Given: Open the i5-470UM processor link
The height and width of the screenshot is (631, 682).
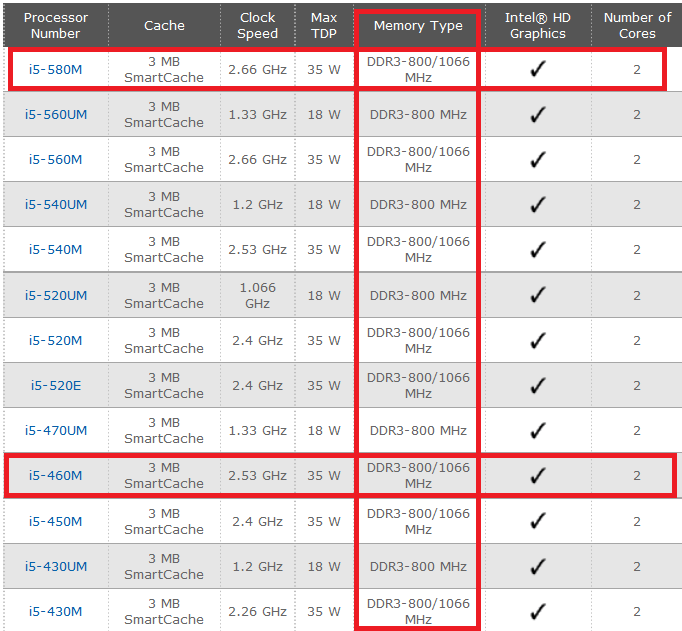Looking at the screenshot, I should [x=56, y=431].
